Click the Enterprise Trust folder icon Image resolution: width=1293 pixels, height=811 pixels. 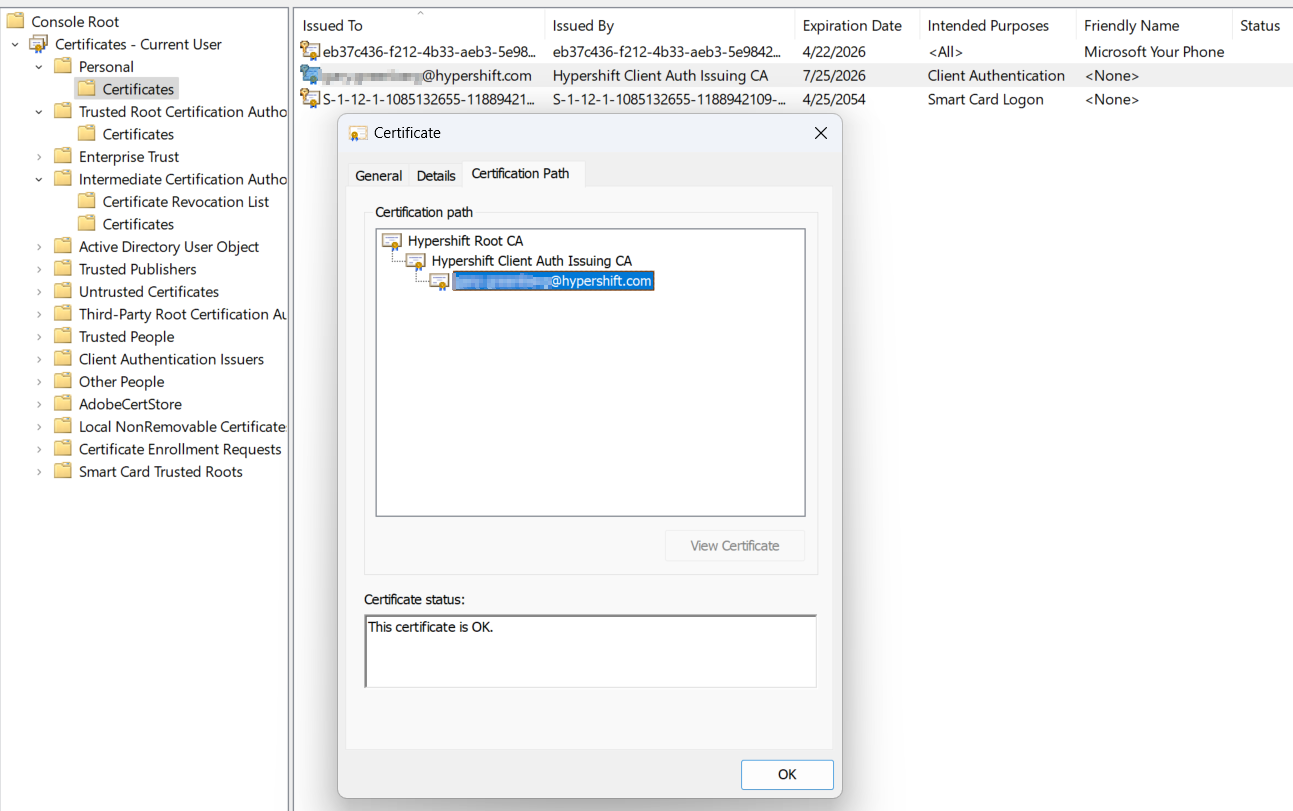tap(63, 156)
